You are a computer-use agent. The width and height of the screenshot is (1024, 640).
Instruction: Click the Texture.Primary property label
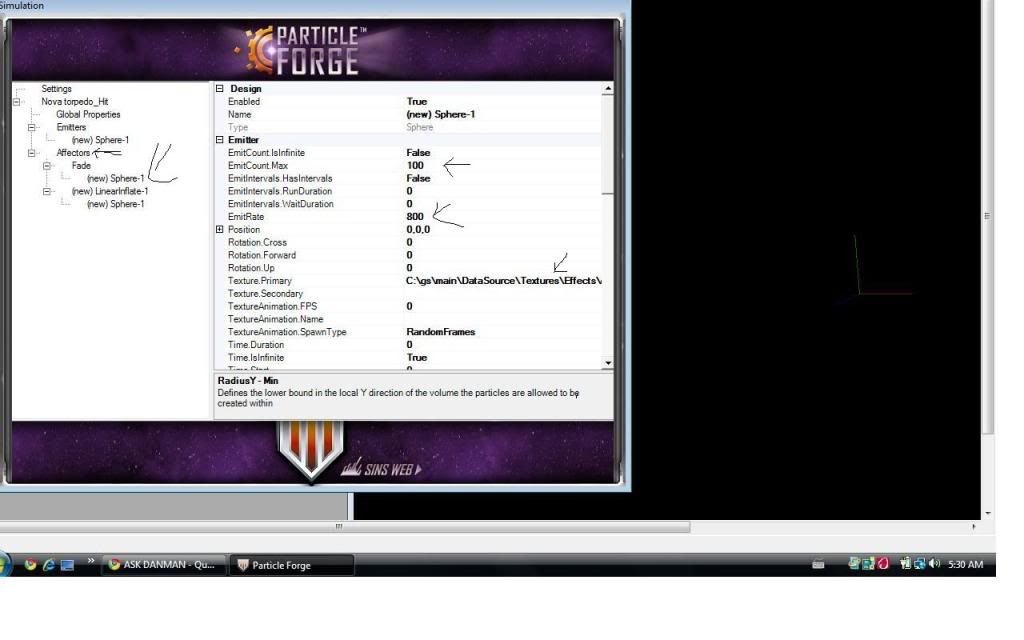pyautogui.click(x=260, y=281)
